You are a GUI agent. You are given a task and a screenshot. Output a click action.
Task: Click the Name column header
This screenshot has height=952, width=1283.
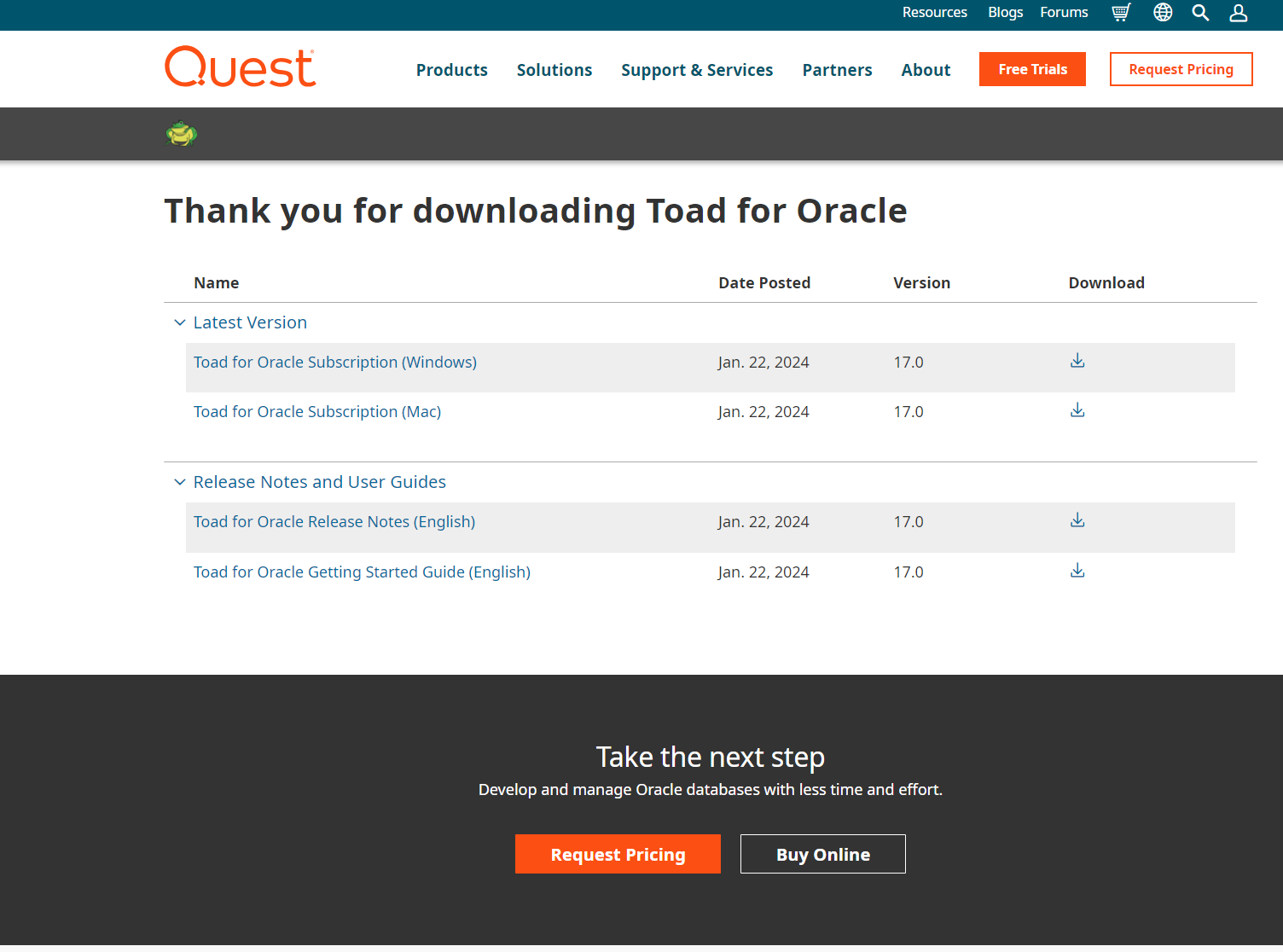217,282
